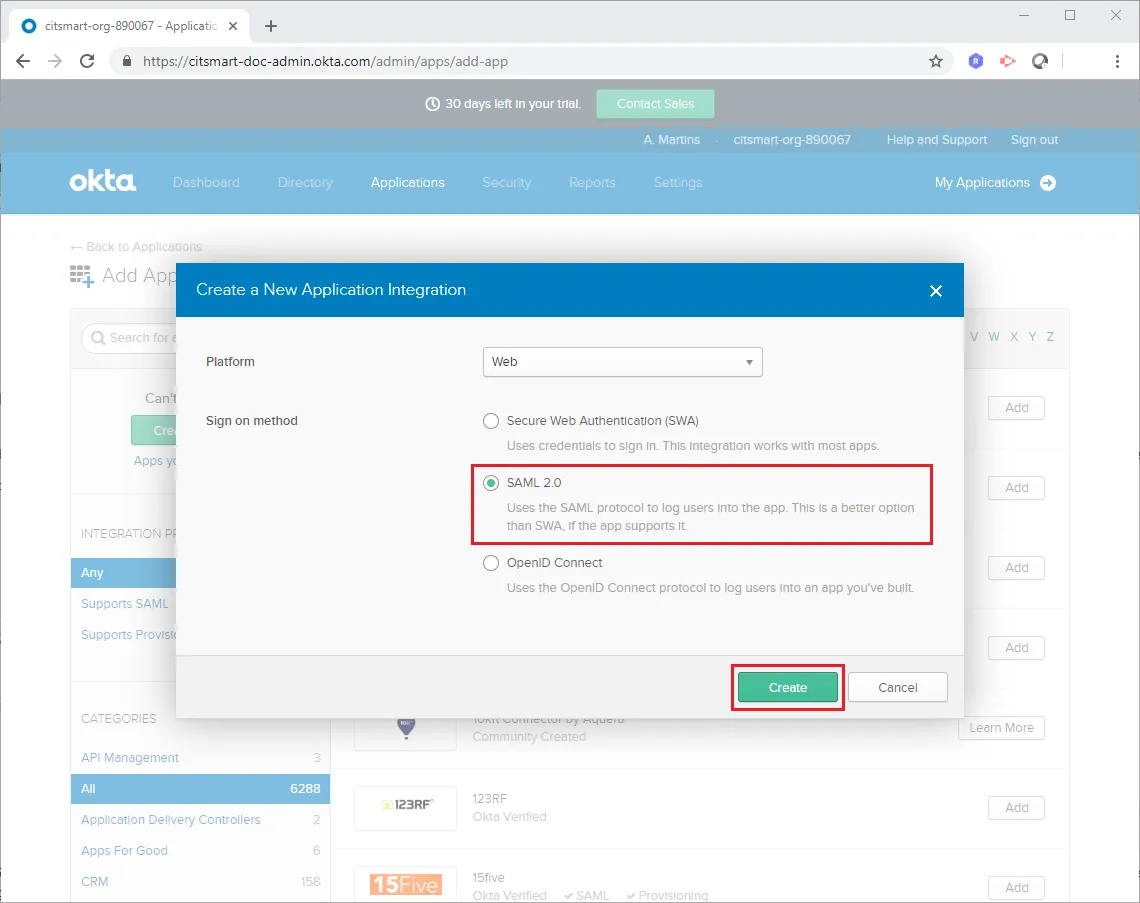The width and height of the screenshot is (1140, 903).
Task: Click the red extension icon in toolbar
Action: [1008, 61]
